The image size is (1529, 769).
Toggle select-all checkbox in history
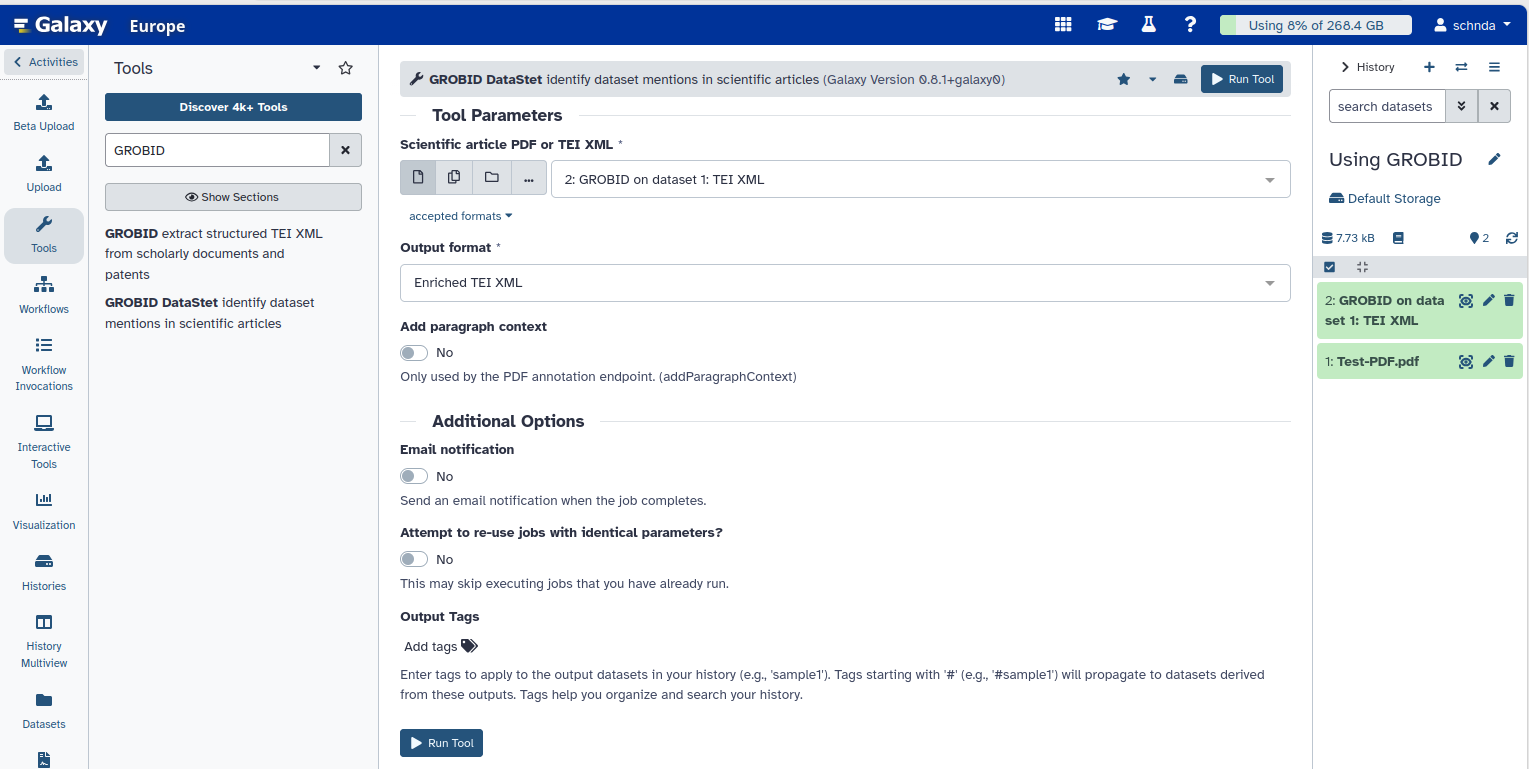click(1329, 267)
